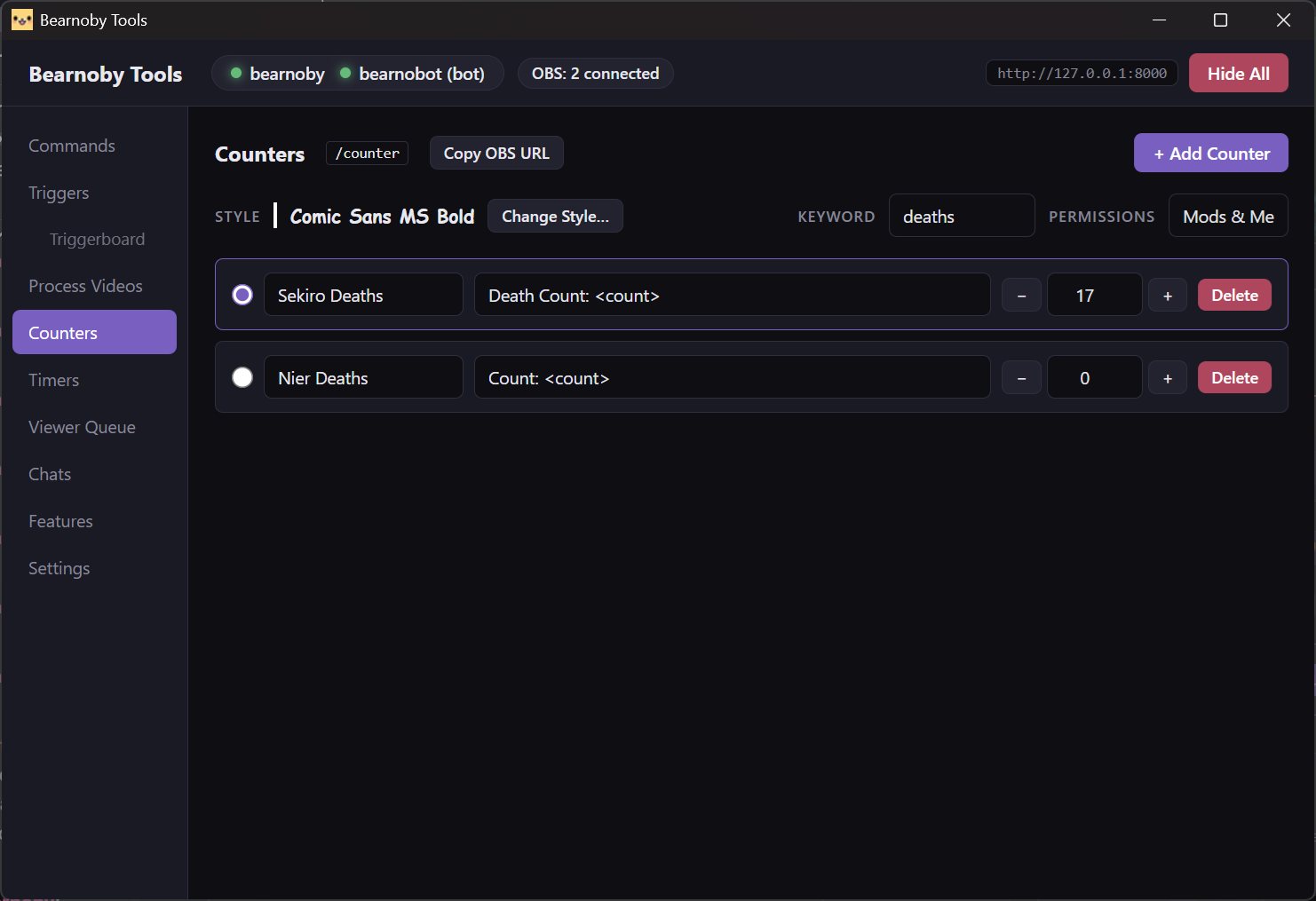Screen dimensions: 1316x901
Task: Close the Bearnoby Tools window
Action: 1283,20
